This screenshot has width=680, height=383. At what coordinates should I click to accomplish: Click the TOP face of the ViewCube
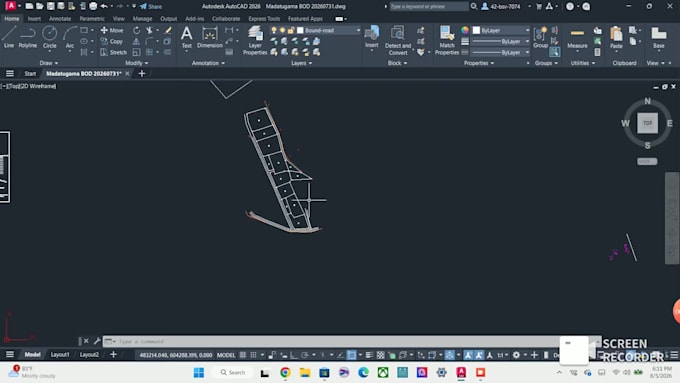click(x=647, y=123)
